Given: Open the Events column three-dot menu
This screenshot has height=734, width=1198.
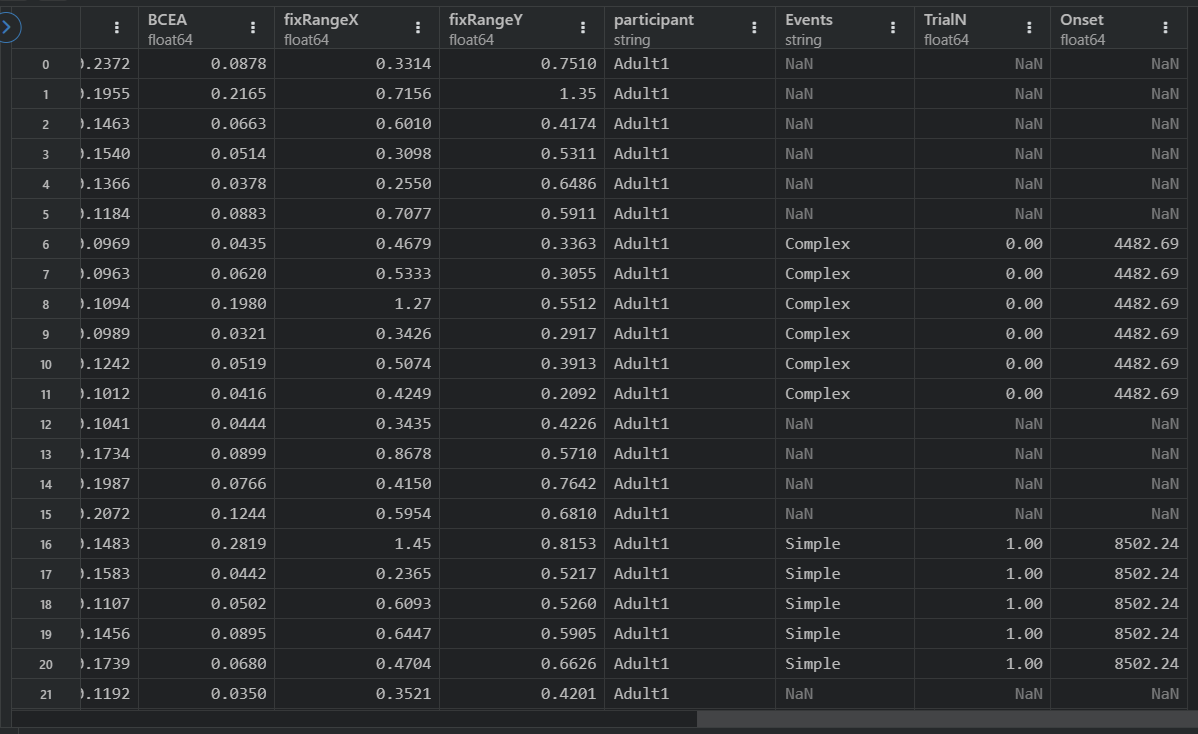Looking at the screenshot, I should [893, 29].
